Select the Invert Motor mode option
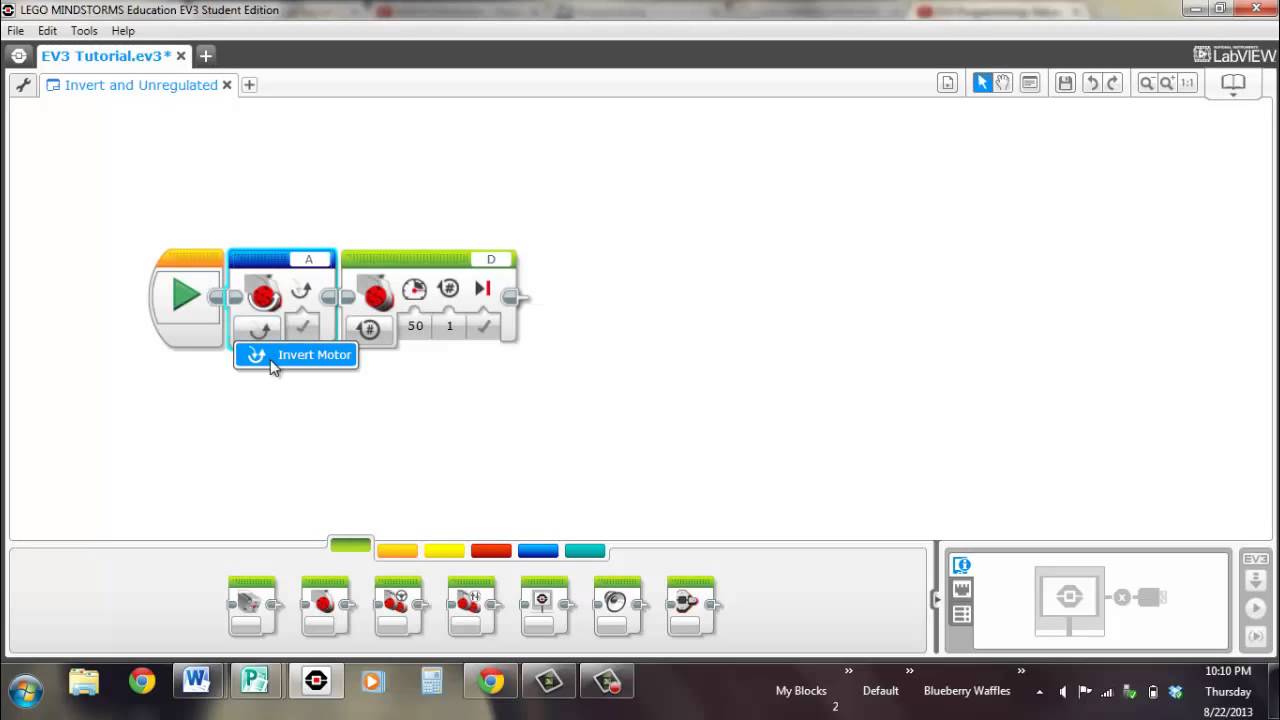The image size is (1280, 720). pyautogui.click(x=296, y=355)
